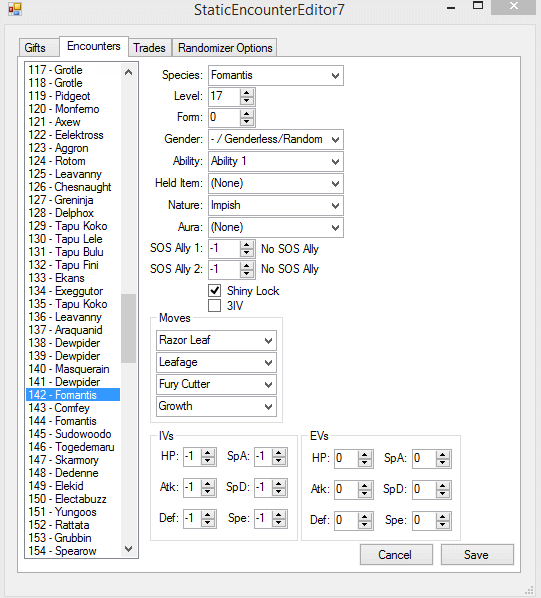Select 119 - Pidgeot in list
The height and width of the screenshot is (598, 541).
(x=73, y=96)
